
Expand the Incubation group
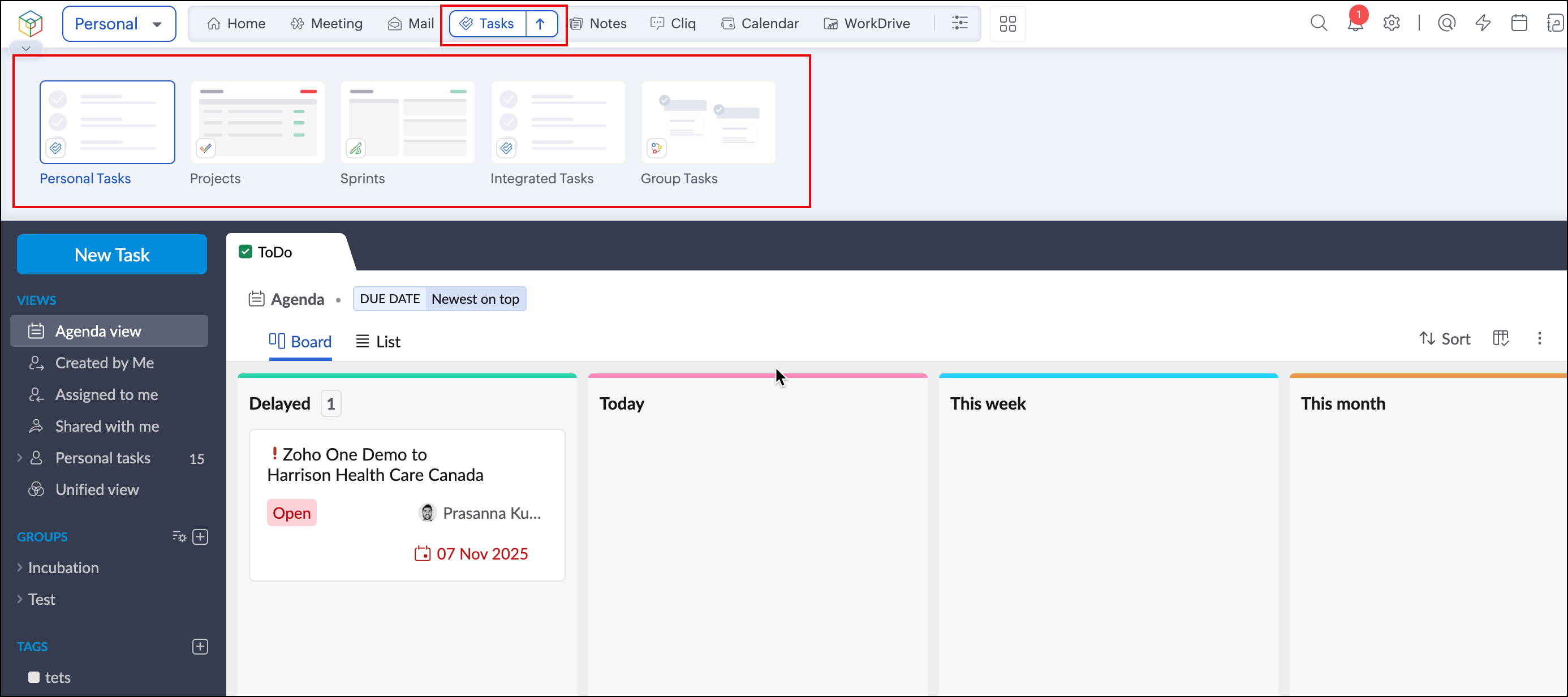(19, 567)
